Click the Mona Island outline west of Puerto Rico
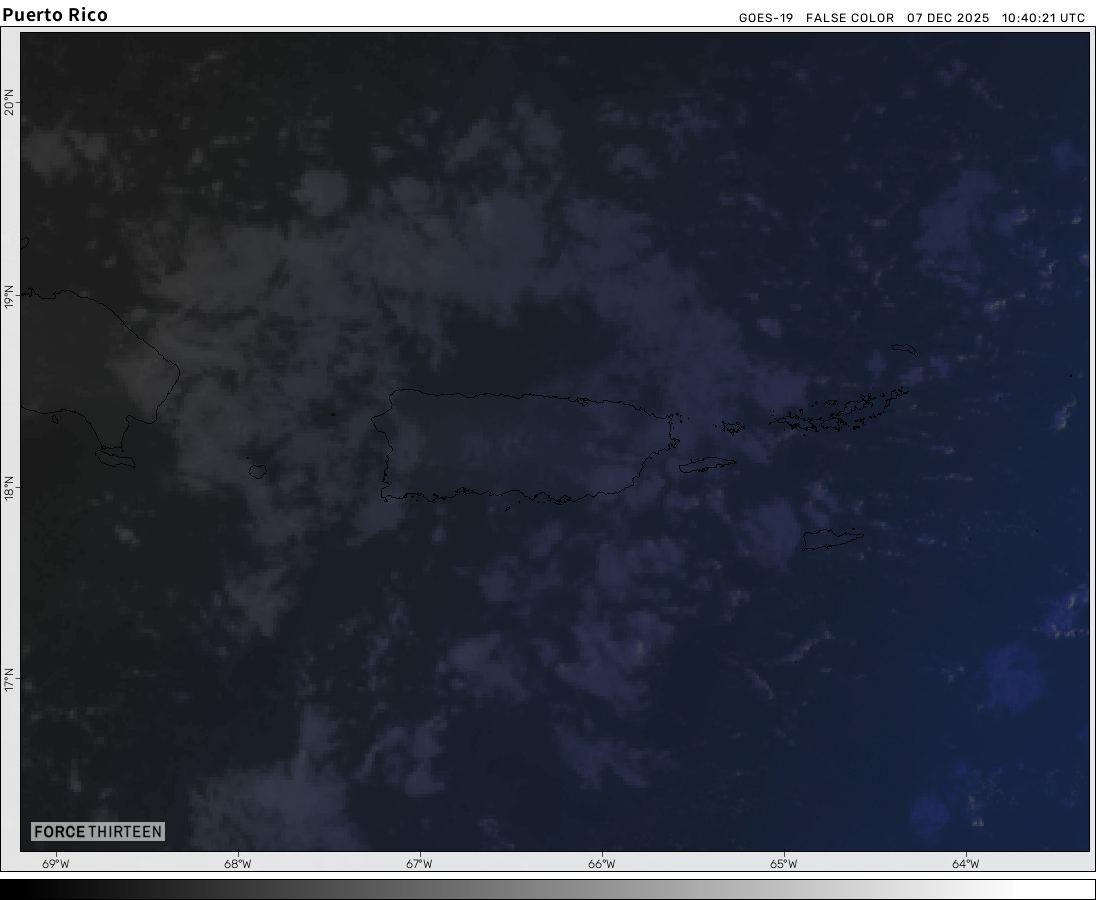 pyautogui.click(x=257, y=469)
